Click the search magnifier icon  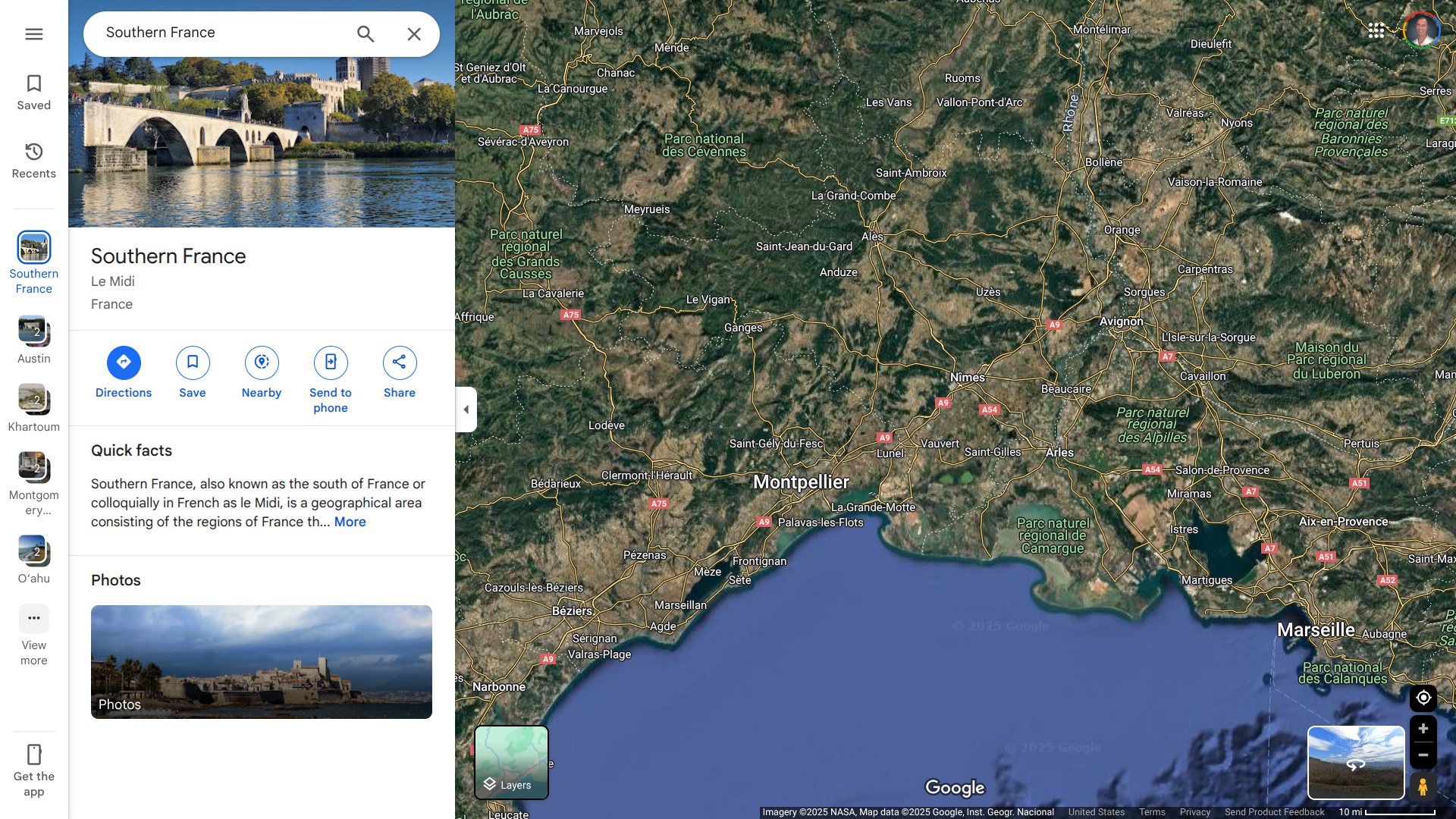tap(366, 34)
